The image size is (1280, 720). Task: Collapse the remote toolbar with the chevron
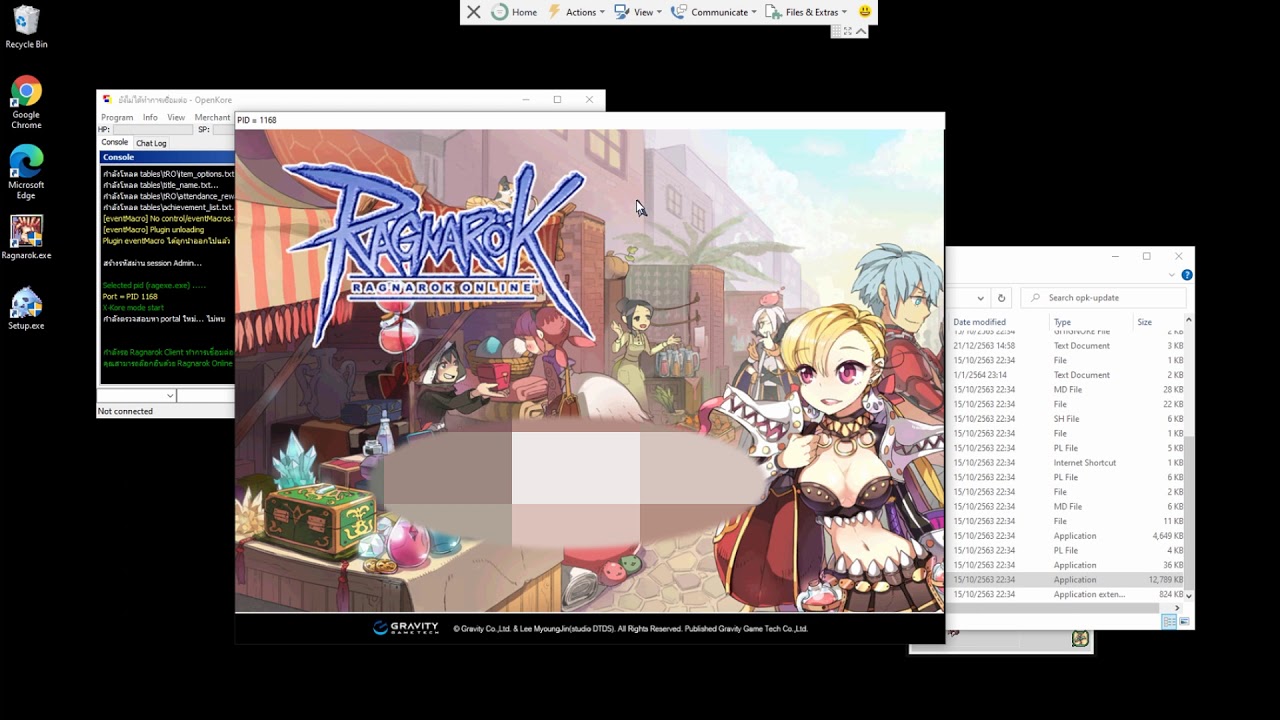point(861,31)
